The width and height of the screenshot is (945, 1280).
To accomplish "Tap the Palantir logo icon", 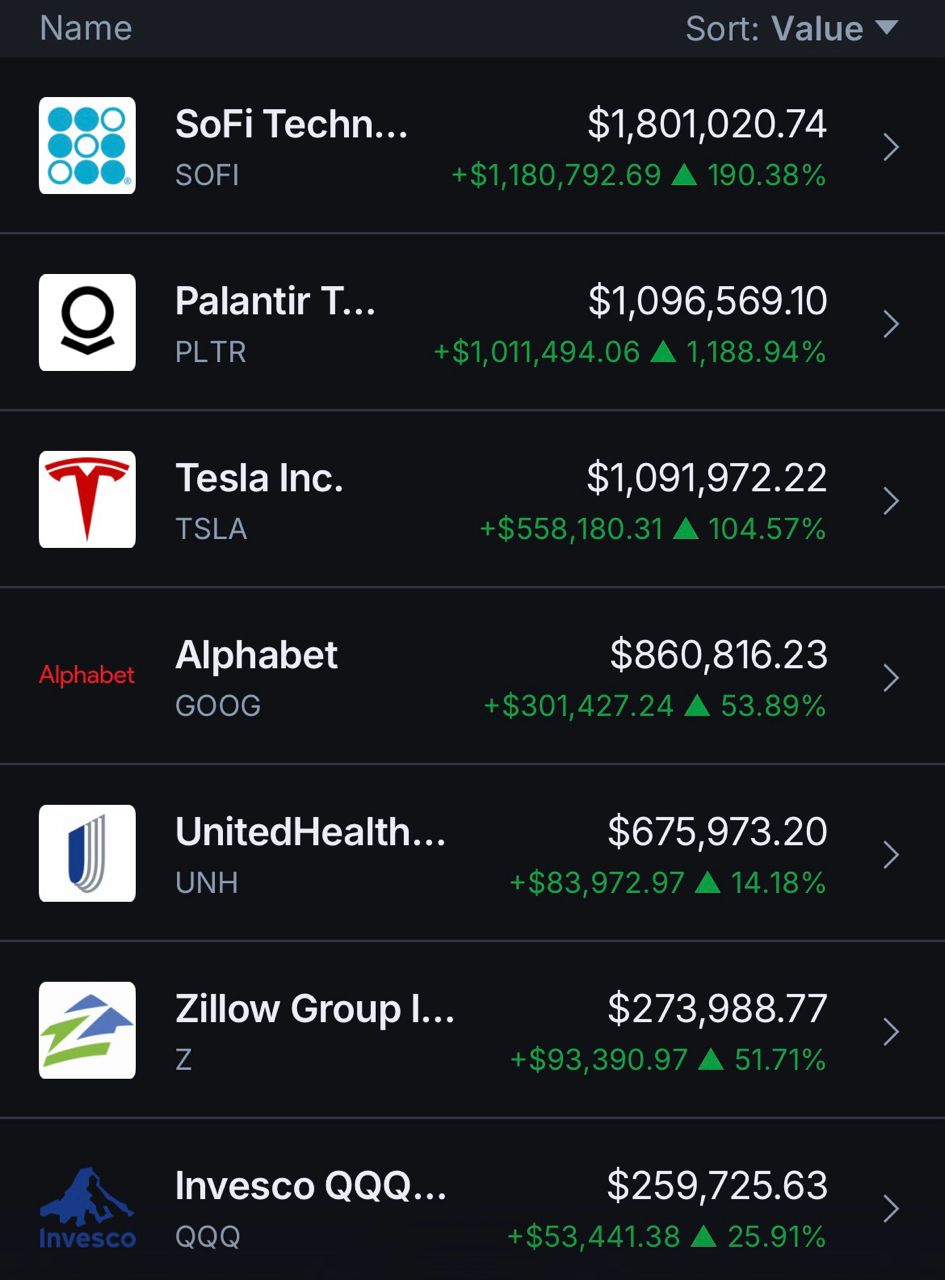I will [87, 323].
